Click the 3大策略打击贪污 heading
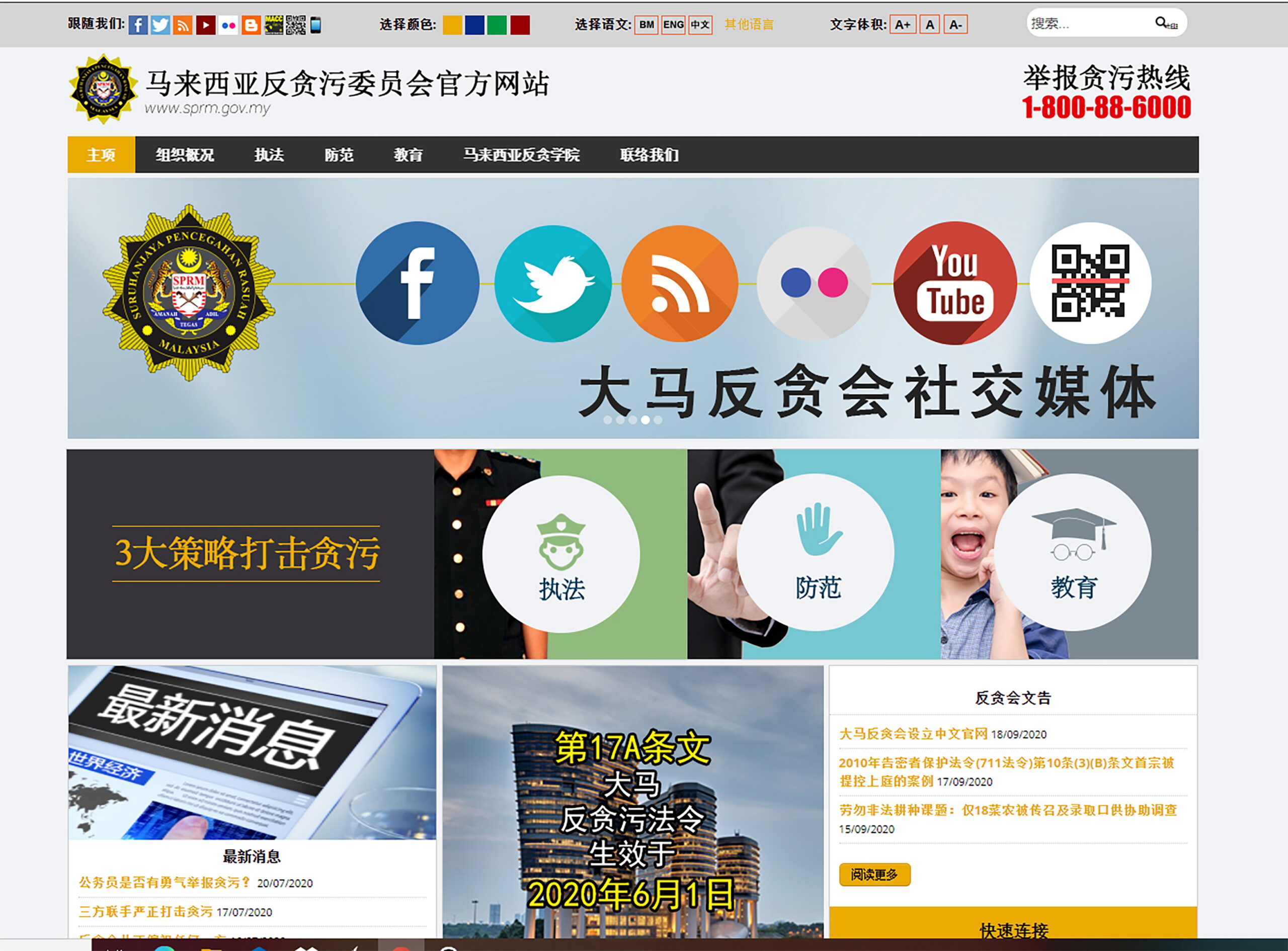 coord(247,553)
